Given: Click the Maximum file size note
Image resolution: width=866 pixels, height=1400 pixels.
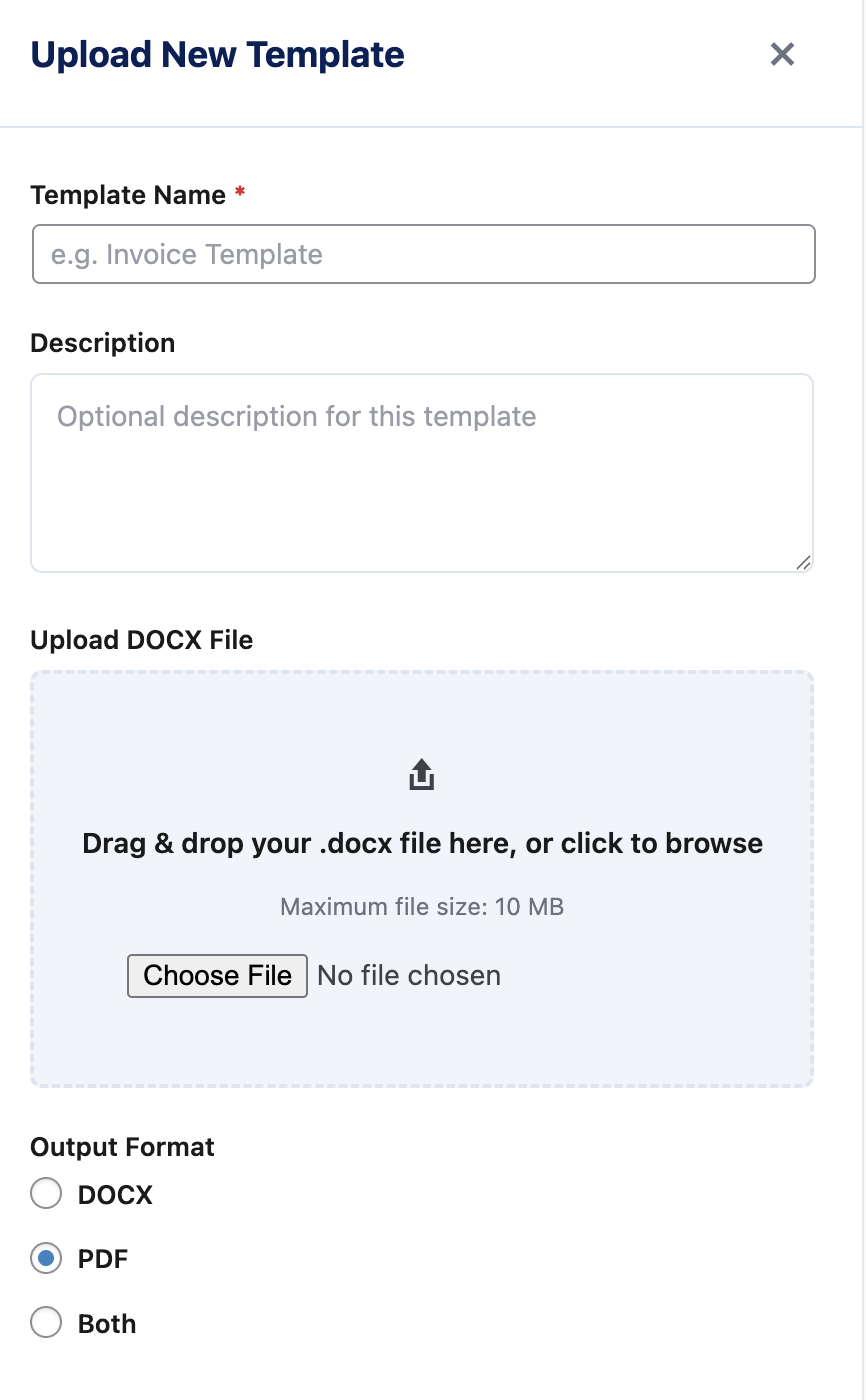Looking at the screenshot, I should click(x=421, y=907).
